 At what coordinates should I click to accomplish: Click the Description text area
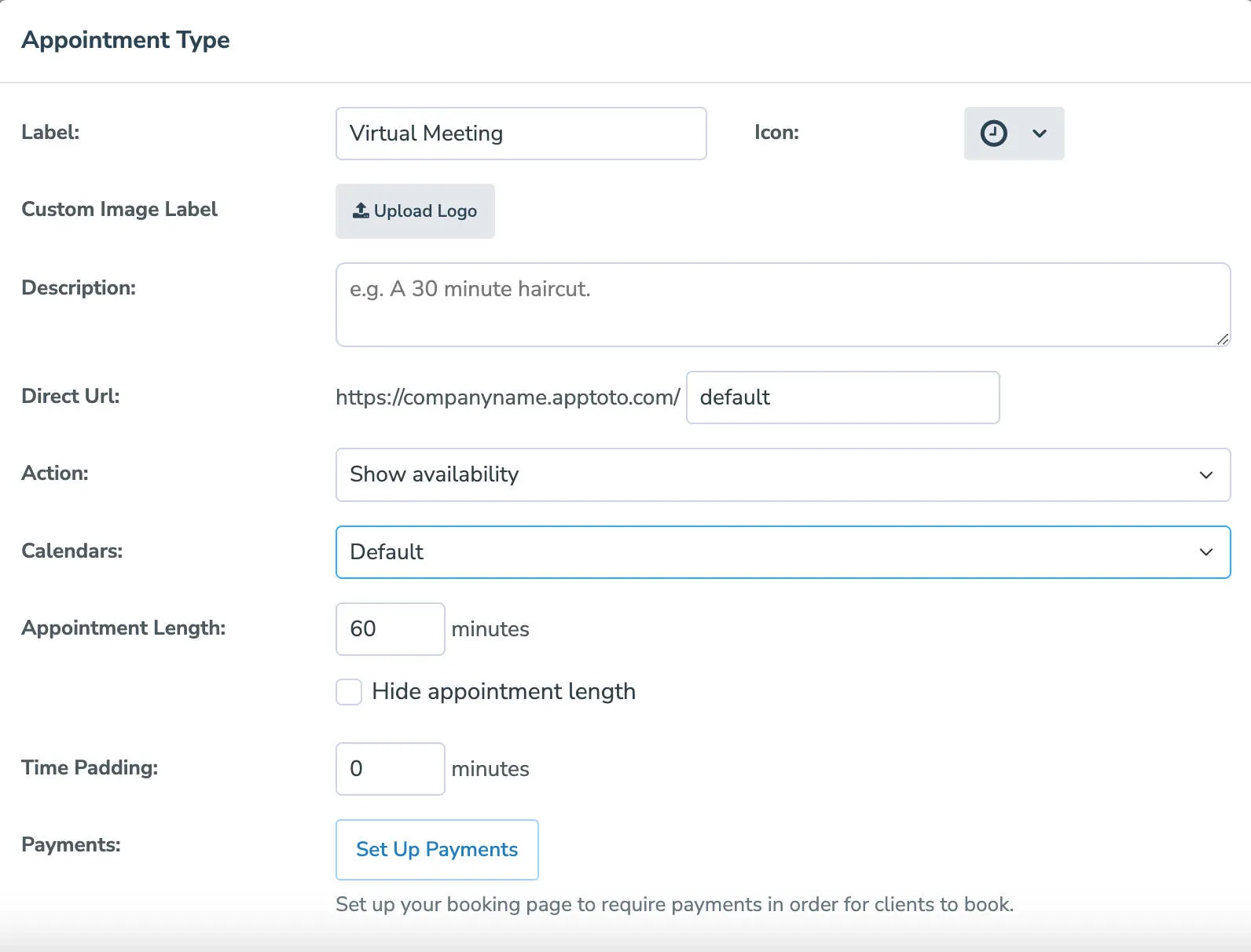(x=783, y=305)
